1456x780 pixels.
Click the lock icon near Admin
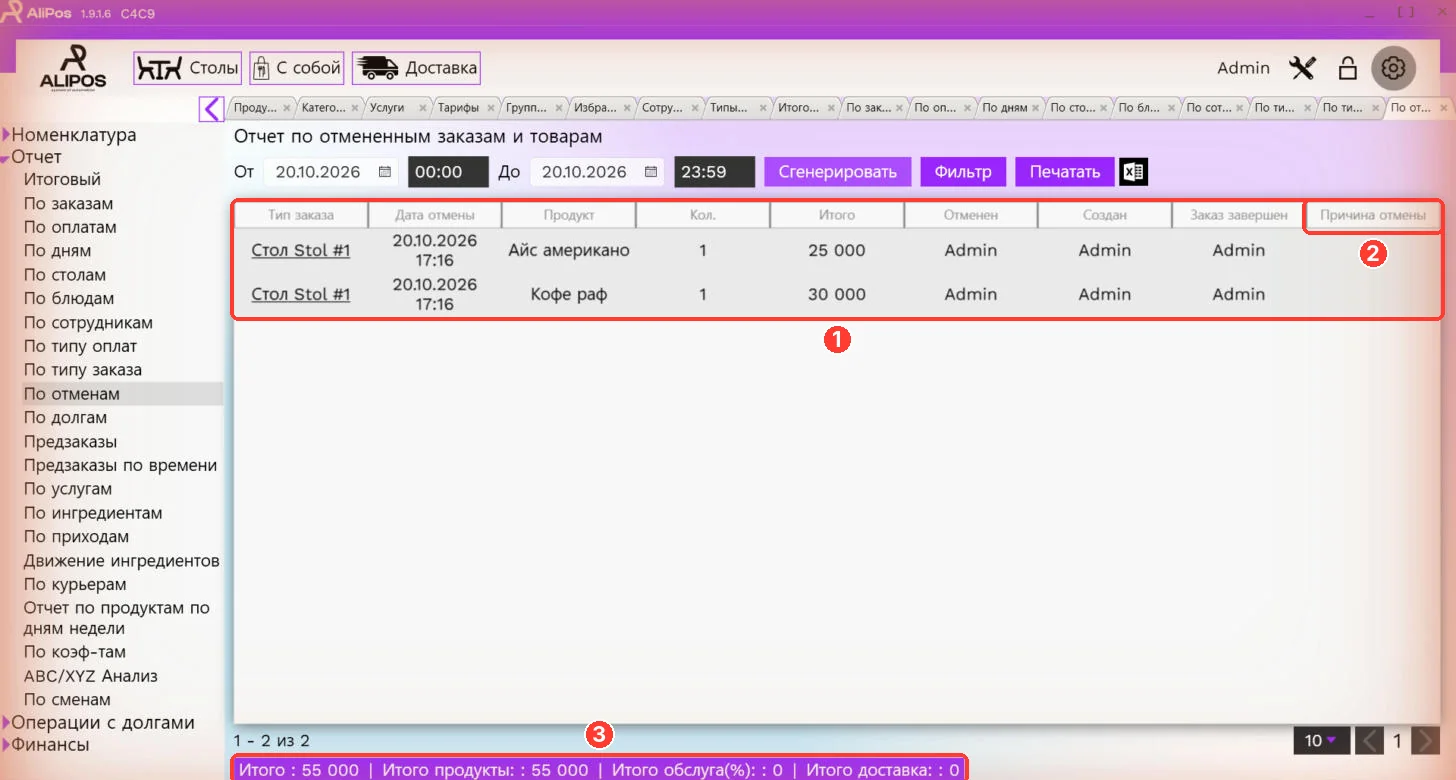[1348, 68]
